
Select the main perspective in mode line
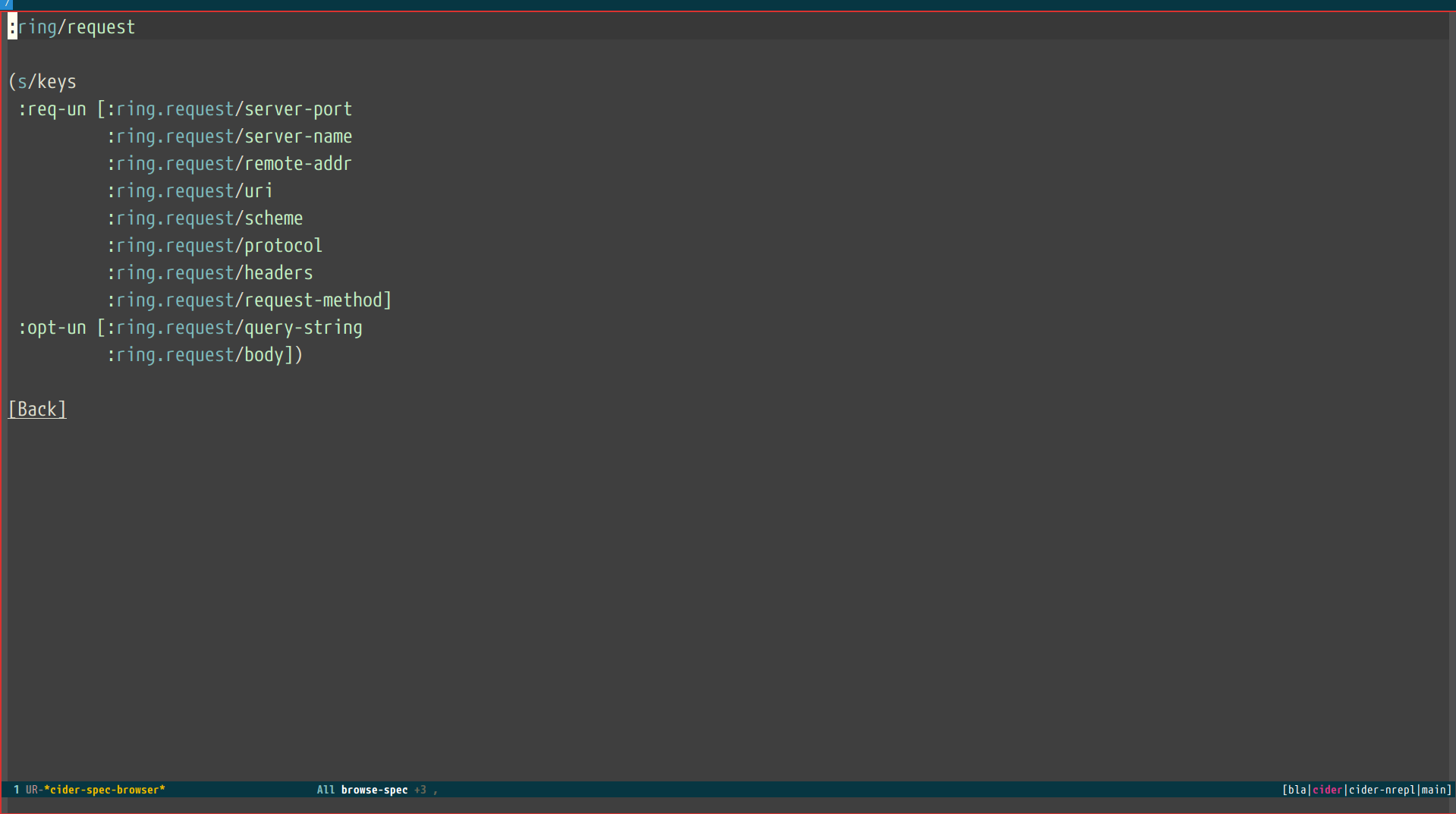click(1434, 790)
